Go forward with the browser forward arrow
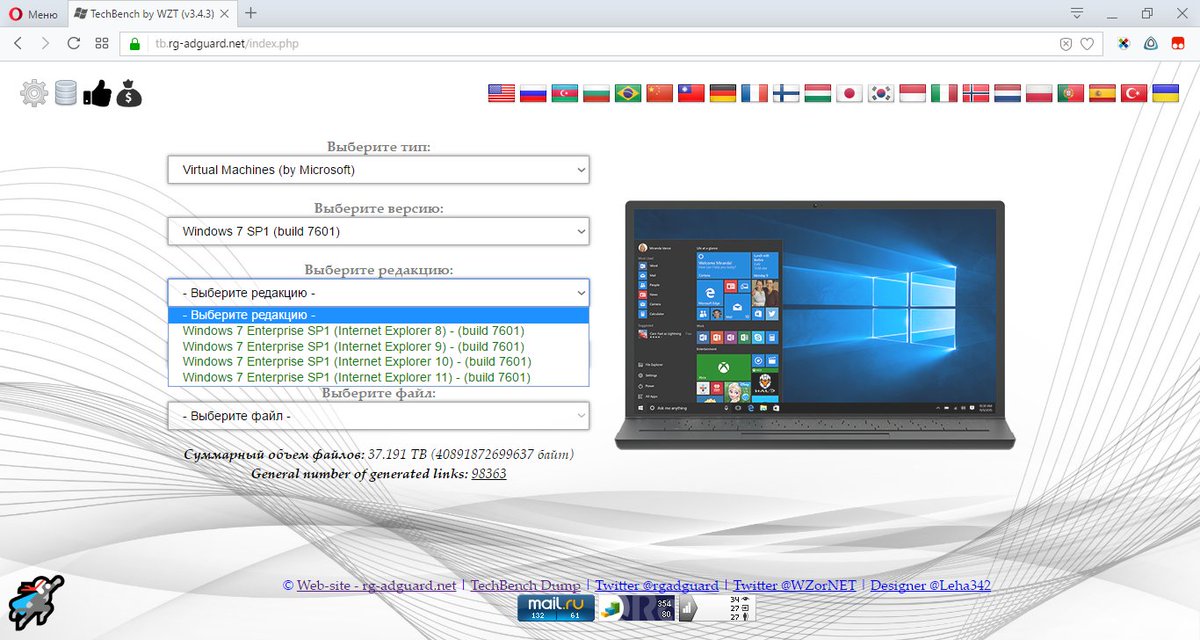The image size is (1200, 640). click(x=45, y=43)
